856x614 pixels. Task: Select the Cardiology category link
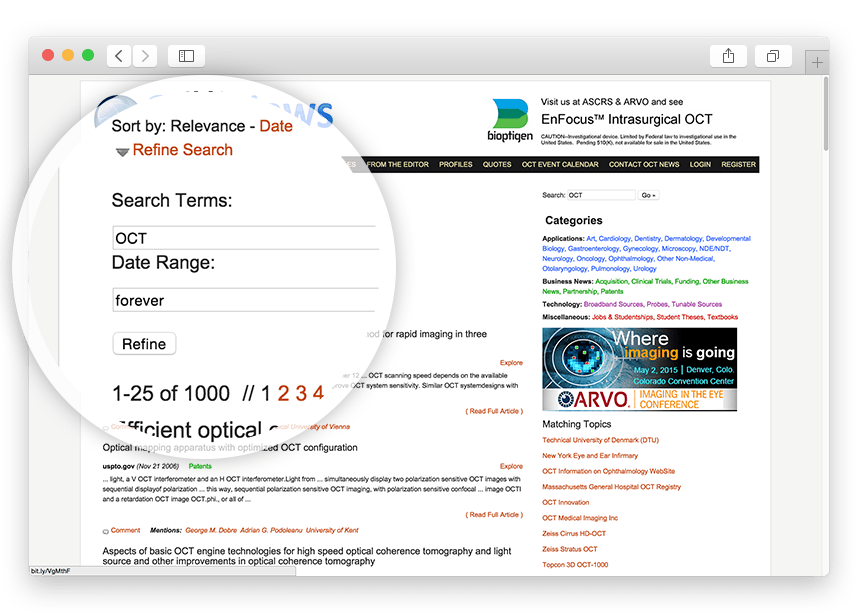[x=615, y=239]
